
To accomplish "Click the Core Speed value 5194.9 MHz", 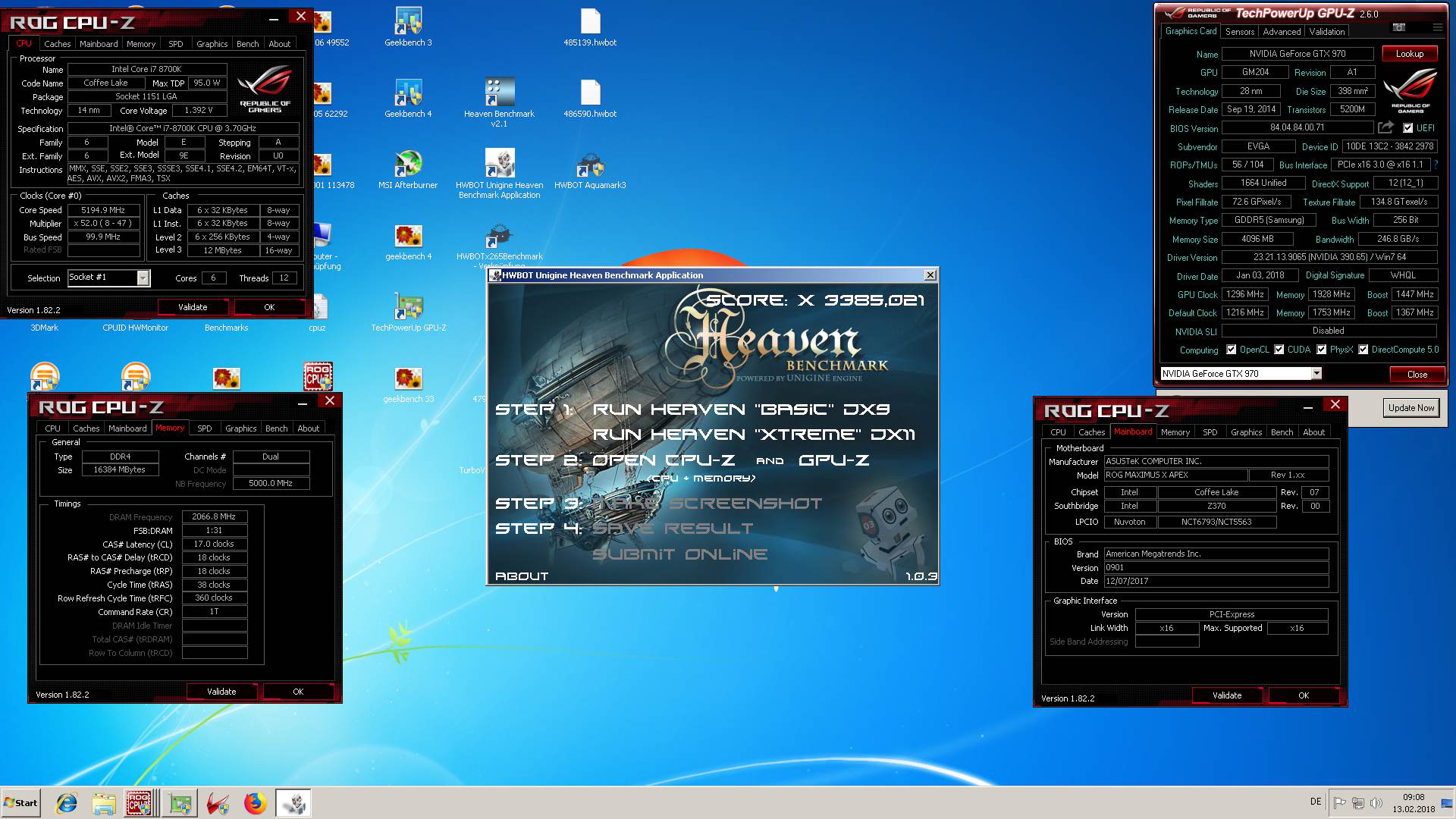I will (104, 210).
